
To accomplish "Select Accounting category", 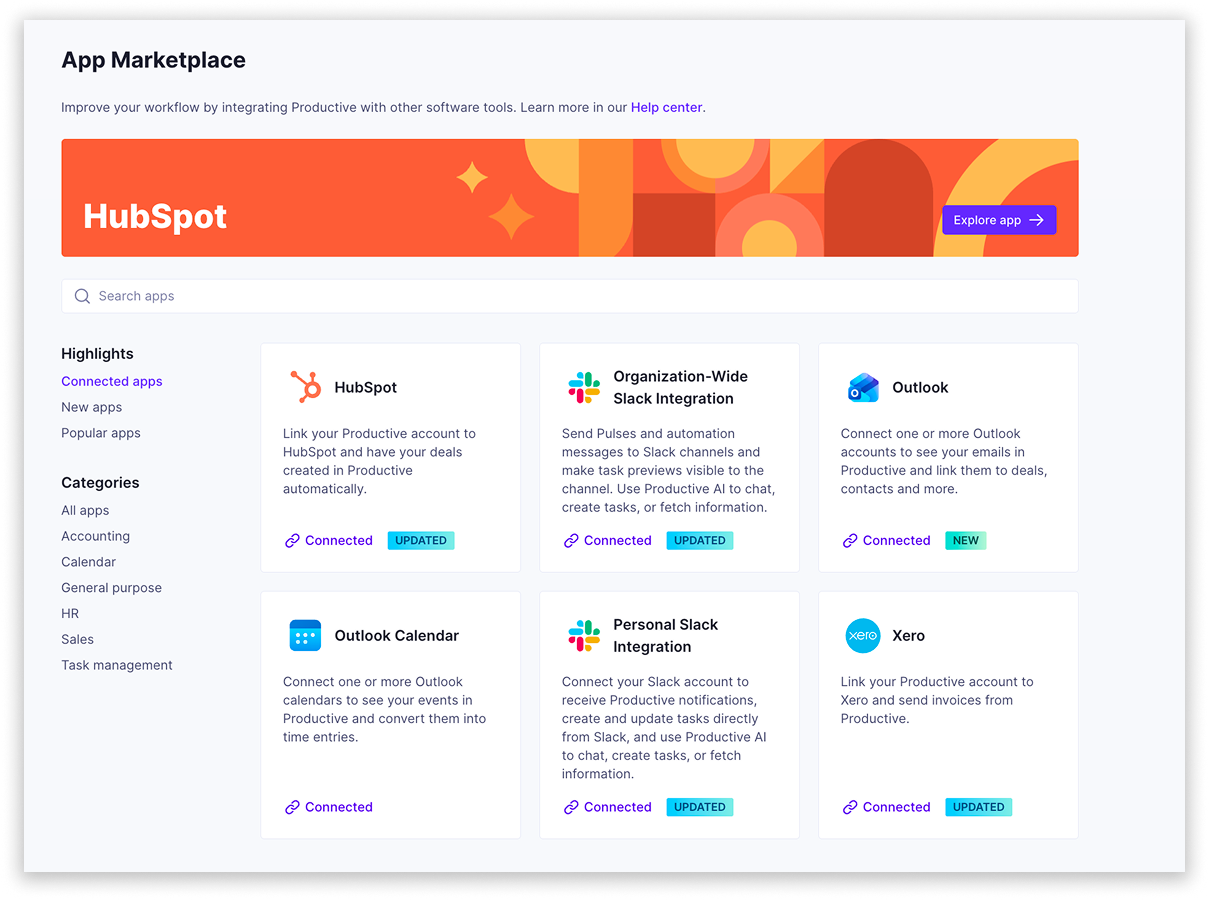I will (x=95, y=536).
